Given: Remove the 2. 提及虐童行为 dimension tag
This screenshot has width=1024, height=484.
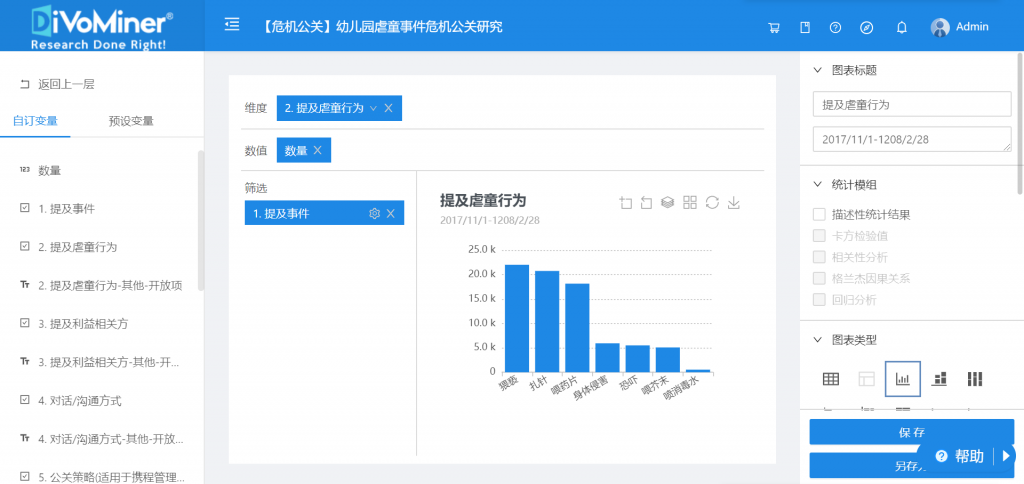Looking at the screenshot, I should click(x=388, y=108).
